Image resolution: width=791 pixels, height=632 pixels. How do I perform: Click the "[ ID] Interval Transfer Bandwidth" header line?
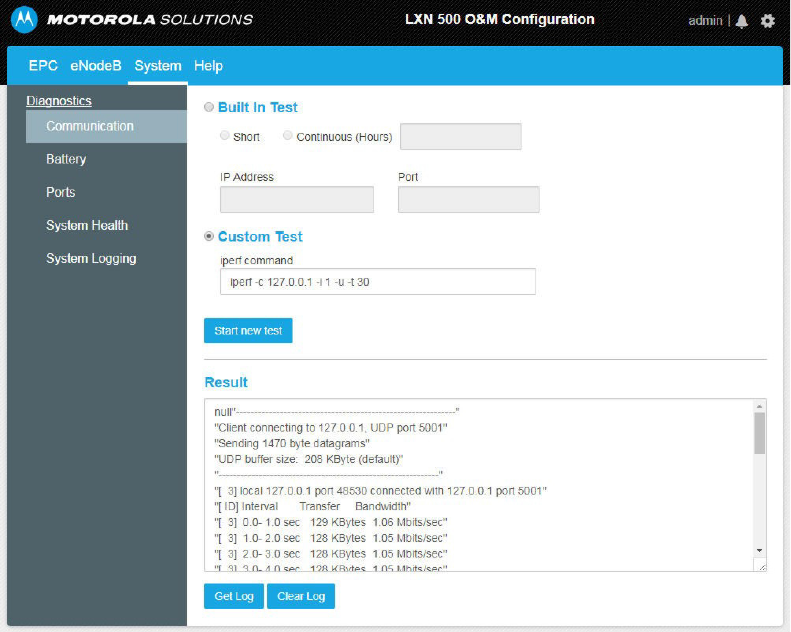[x=312, y=506]
